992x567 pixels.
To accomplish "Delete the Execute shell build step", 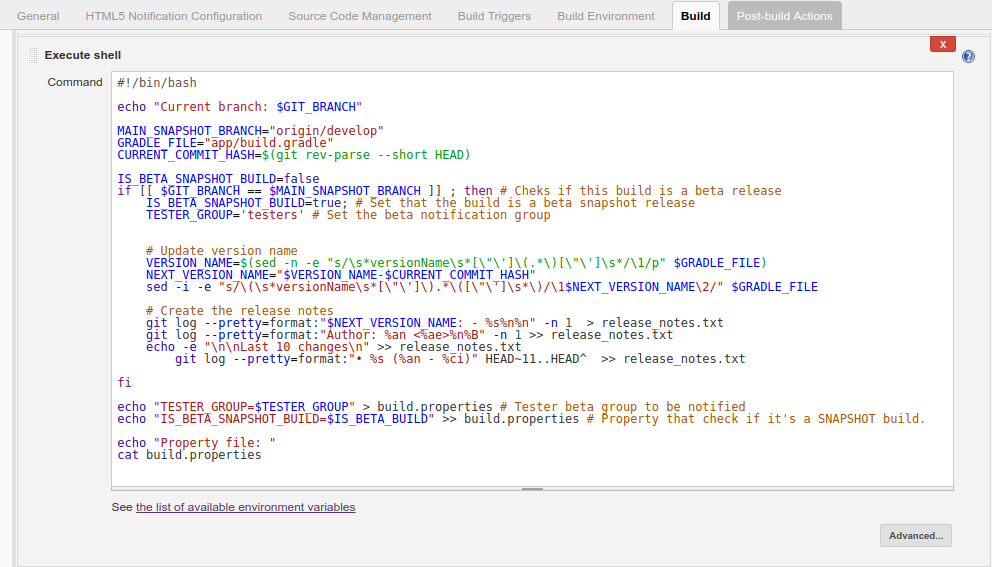I will tap(942, 44).
